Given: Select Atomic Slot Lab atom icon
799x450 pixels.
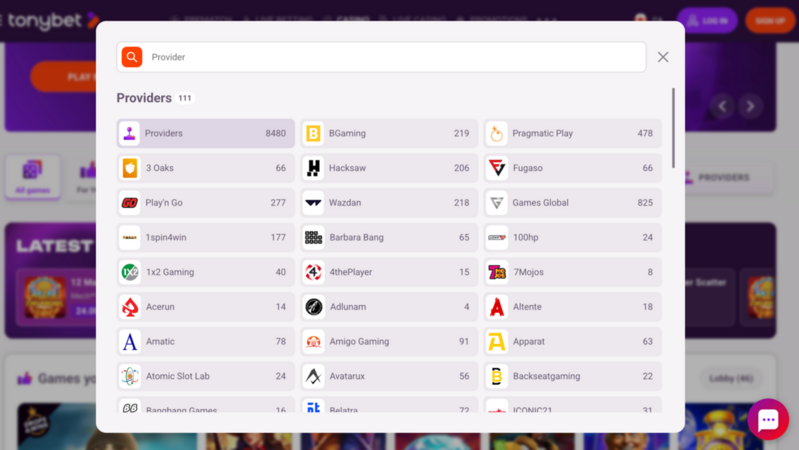Looking at the screenshot, I should (130, 376).
